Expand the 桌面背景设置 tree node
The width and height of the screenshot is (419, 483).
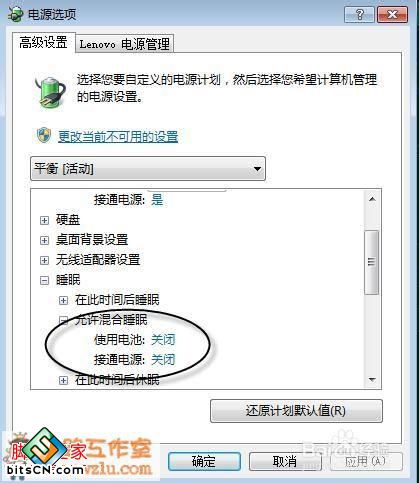pos(44,240)
